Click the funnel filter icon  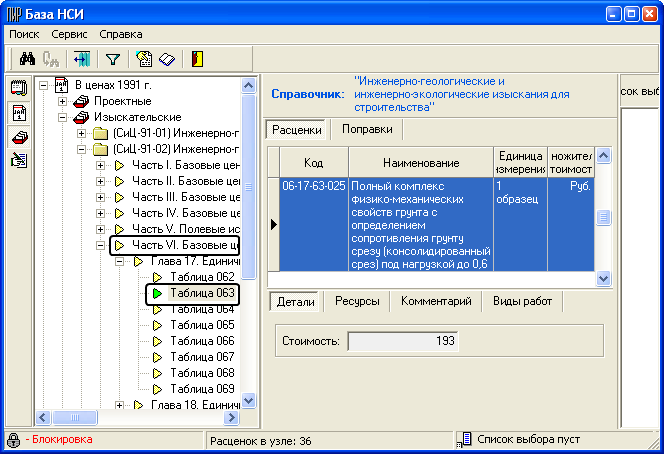tap(112, 59)
